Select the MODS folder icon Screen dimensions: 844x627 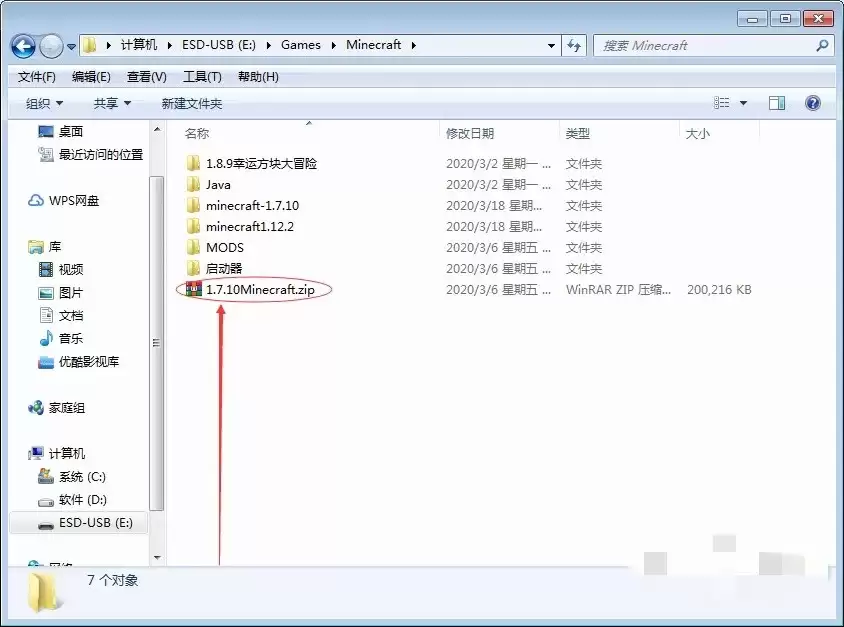(193, 248)
